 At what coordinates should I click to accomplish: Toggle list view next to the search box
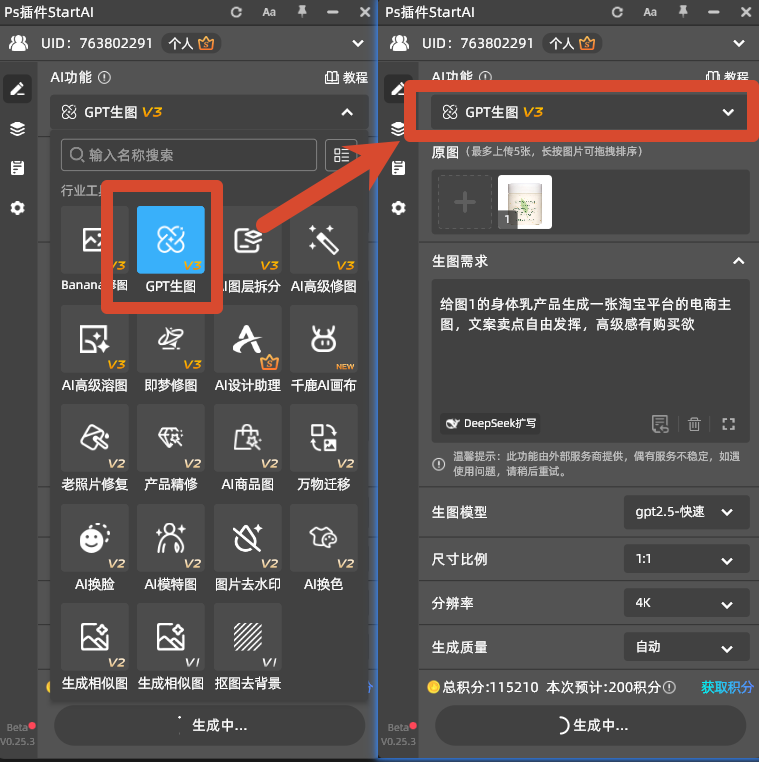(x=341, y=155)
